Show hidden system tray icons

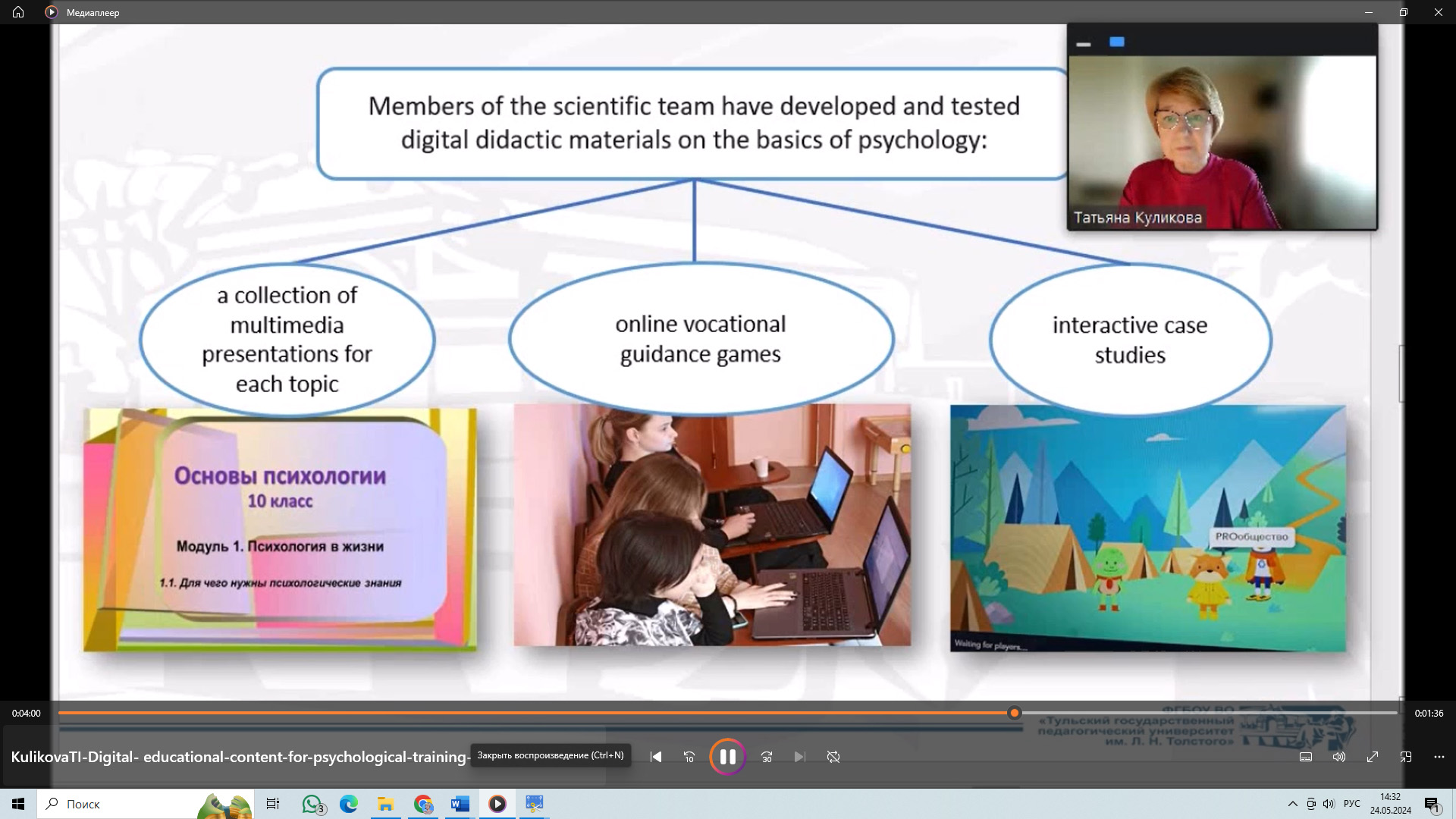(x=1292, y=804)
